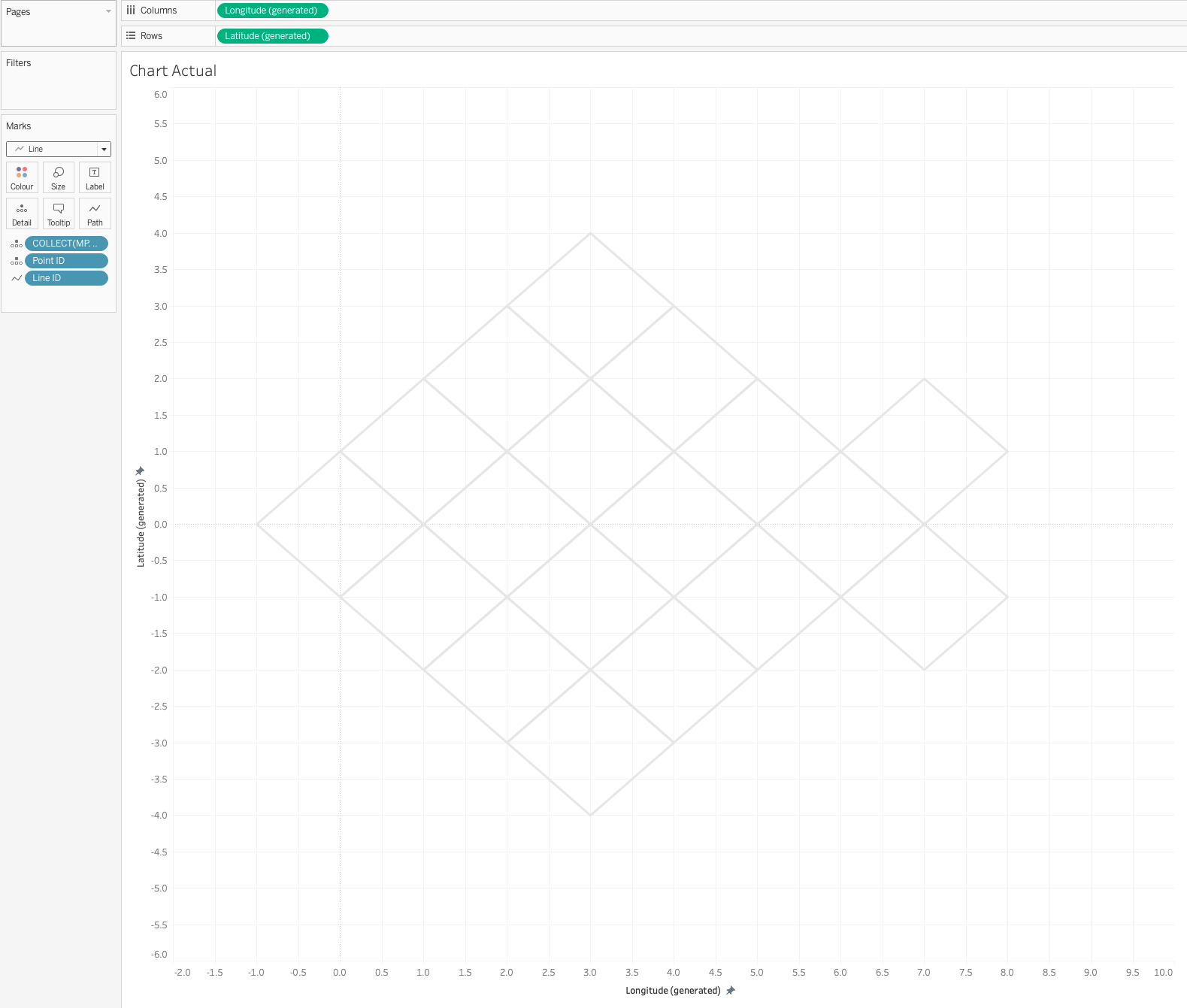The image size is (1187, 1008).
Task: Click the detail icon beside Point ID pill
Action: [16, 261]
